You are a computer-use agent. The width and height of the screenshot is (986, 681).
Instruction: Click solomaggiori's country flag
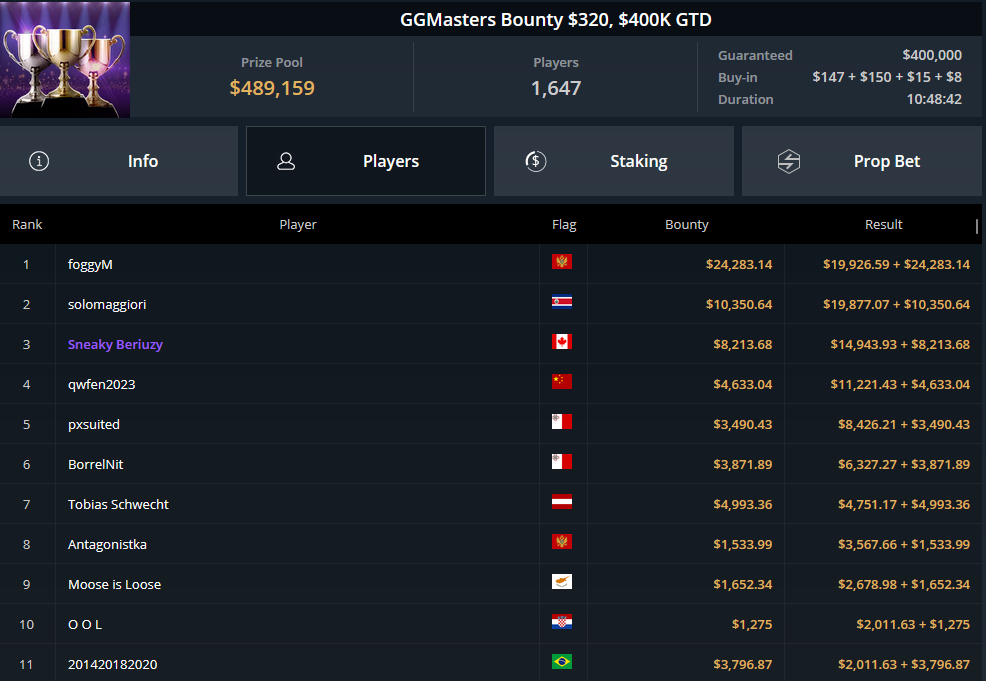point(562,302)
